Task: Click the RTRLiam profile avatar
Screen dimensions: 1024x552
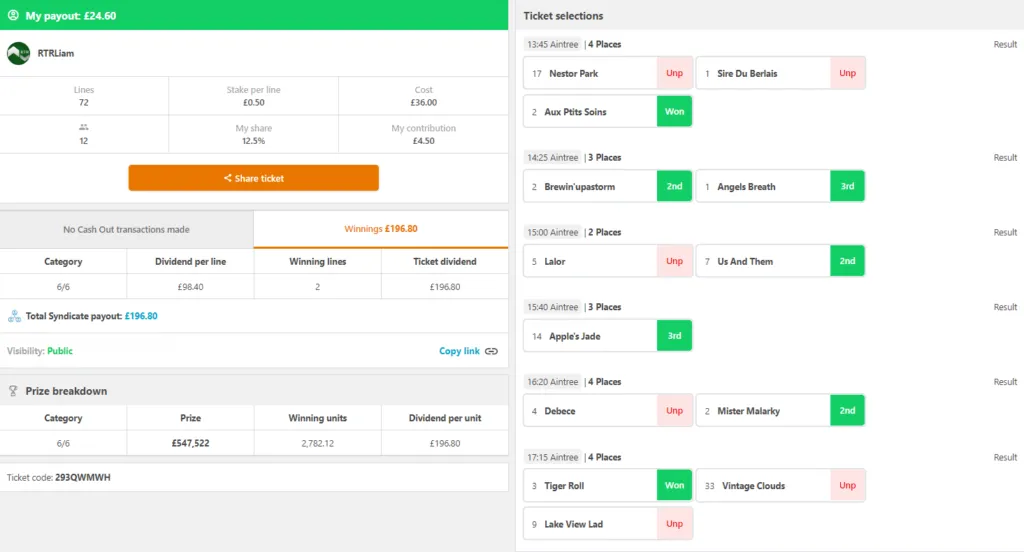Action: point(18,53)
